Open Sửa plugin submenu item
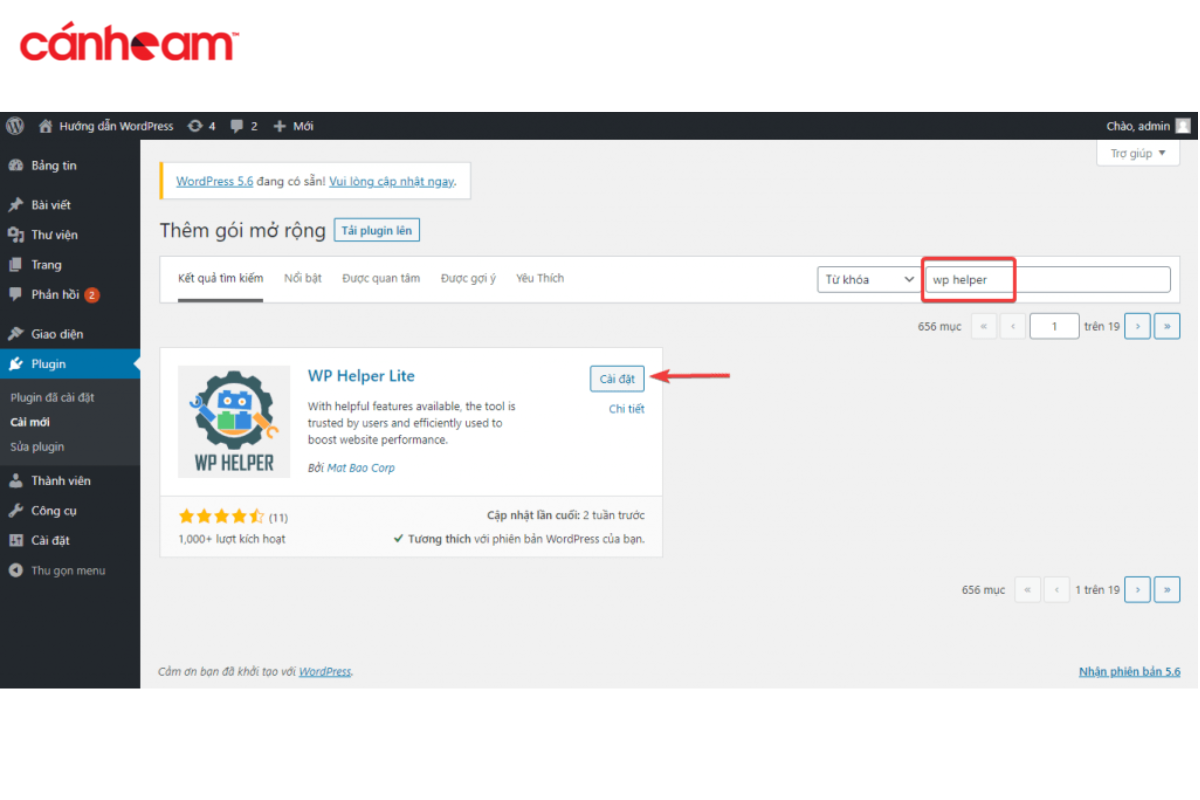The height and width of the screenshot is (800, 1200). pyautogui.click(x=37, y=447)
